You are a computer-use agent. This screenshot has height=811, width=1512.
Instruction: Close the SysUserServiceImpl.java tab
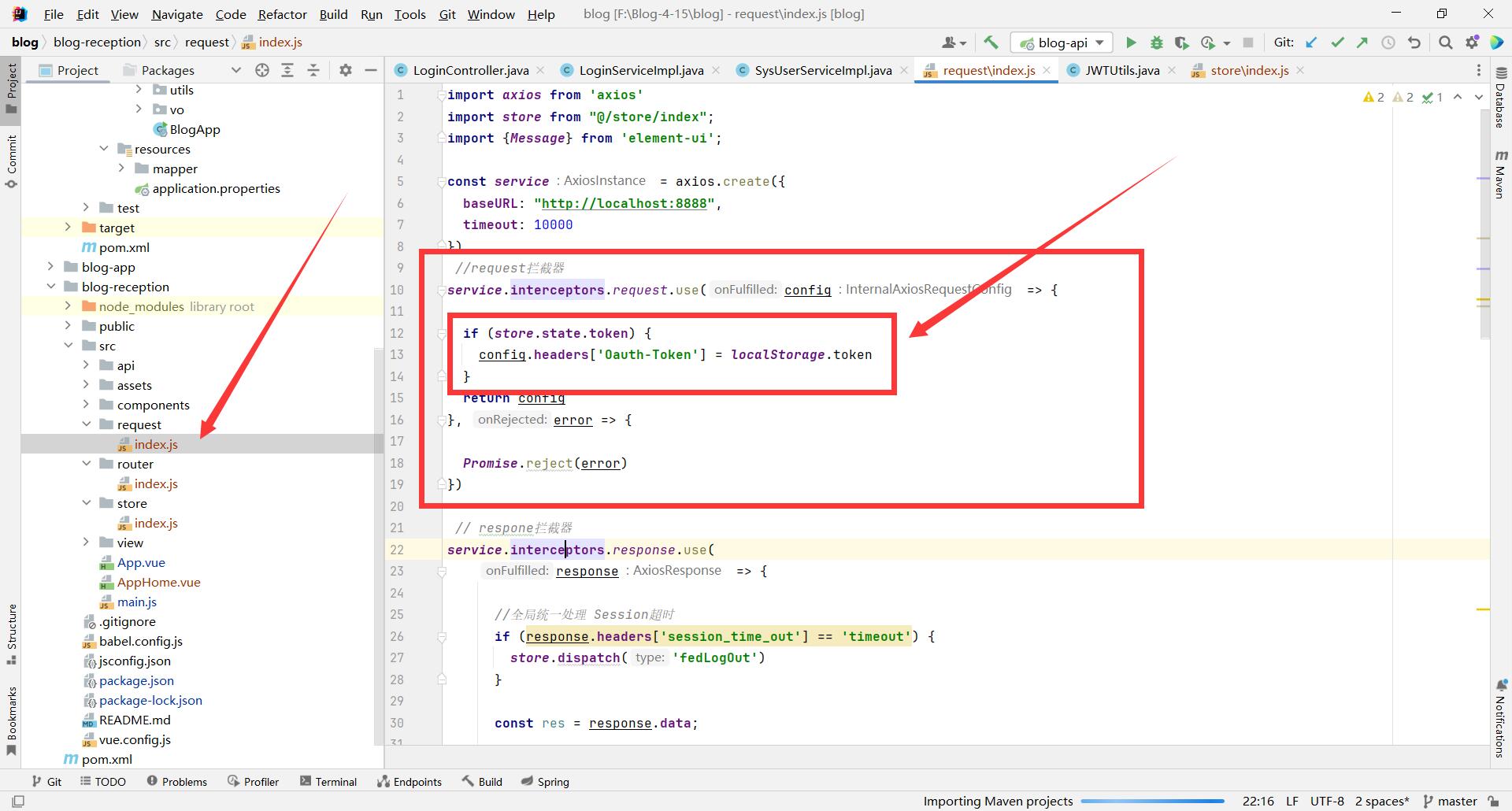coord(904,70)
